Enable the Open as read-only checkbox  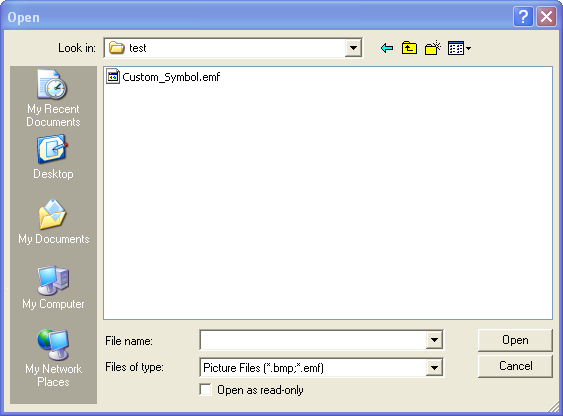[205, 389]
